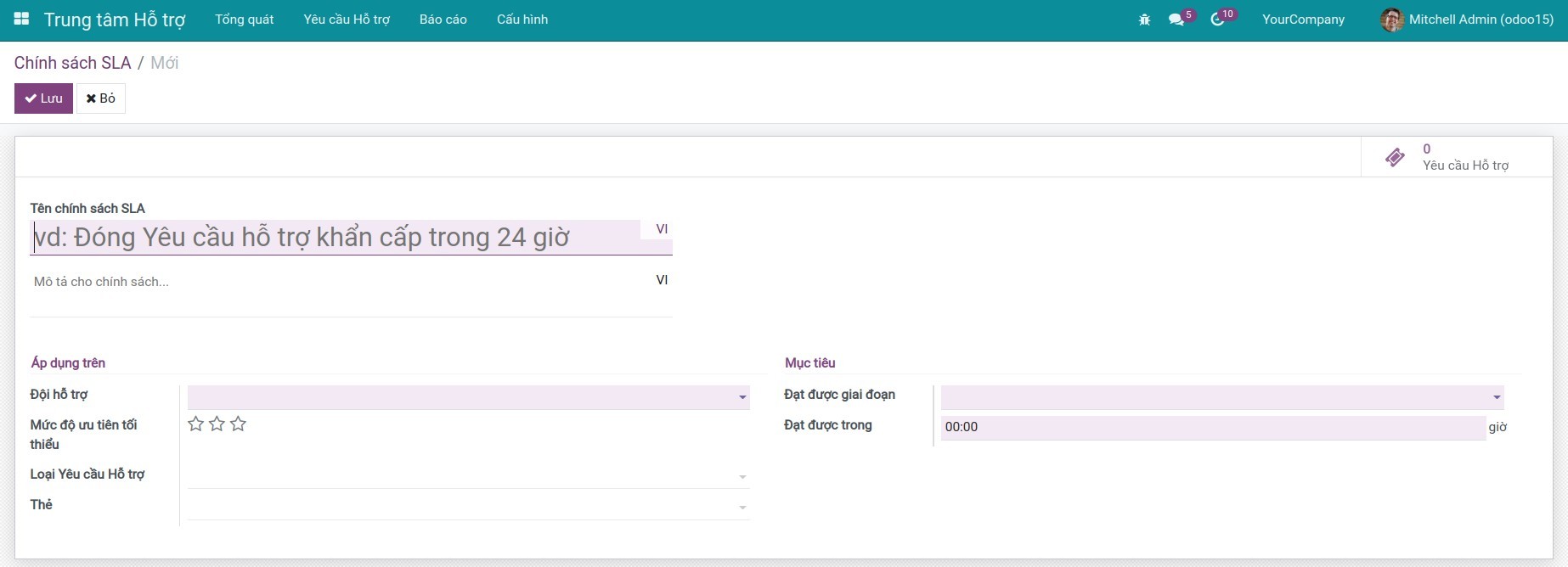
Task: Open the Báo cáo menu
Action: tap(443, 20)
